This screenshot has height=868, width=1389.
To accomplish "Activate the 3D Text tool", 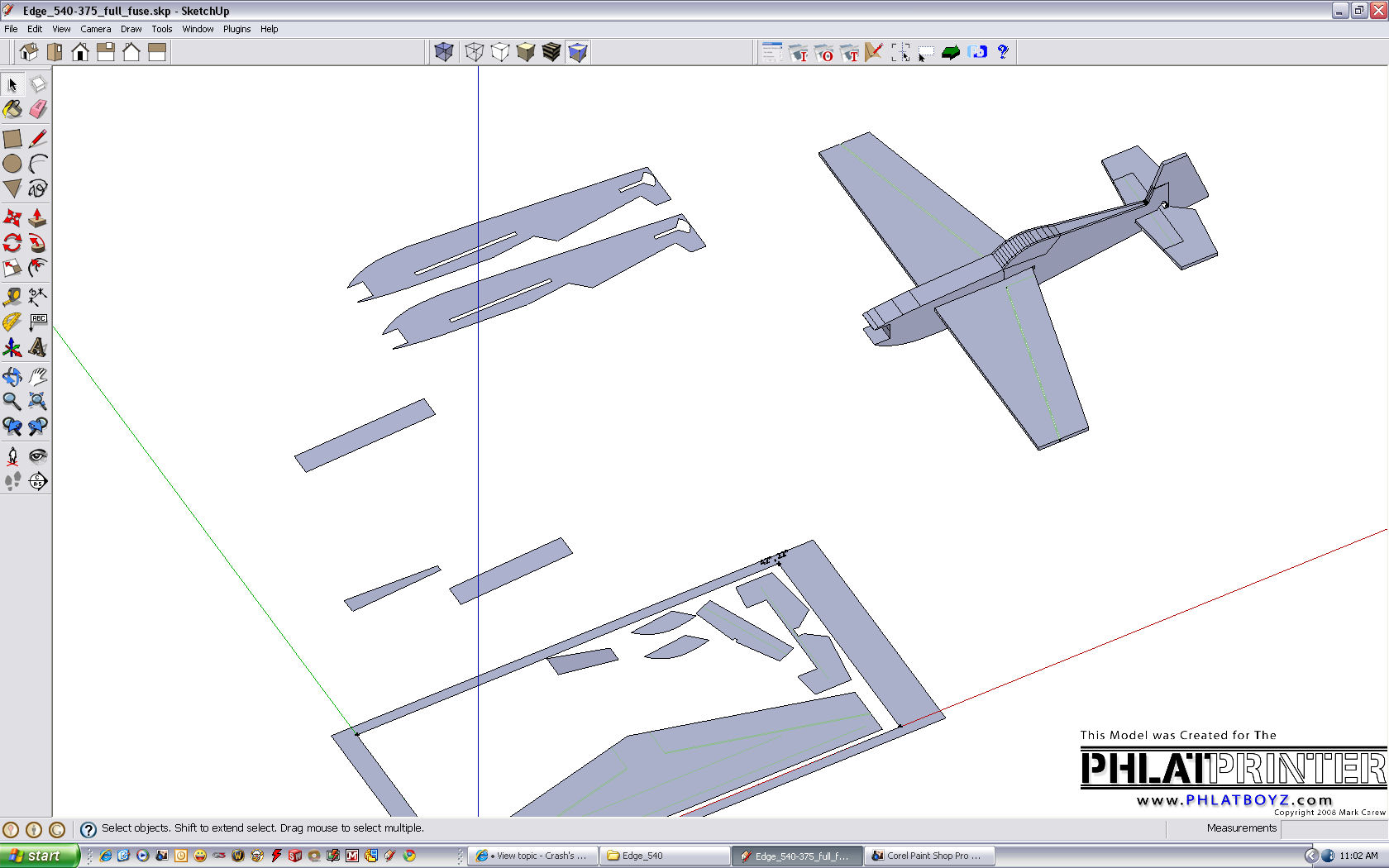I will tap(38, 347).
